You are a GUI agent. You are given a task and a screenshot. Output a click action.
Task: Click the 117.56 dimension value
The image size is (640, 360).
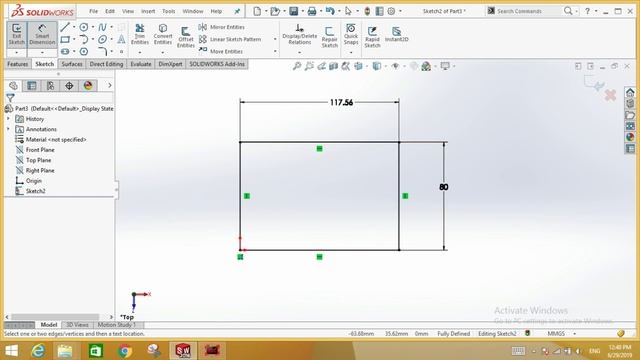[x=341, y=102]
